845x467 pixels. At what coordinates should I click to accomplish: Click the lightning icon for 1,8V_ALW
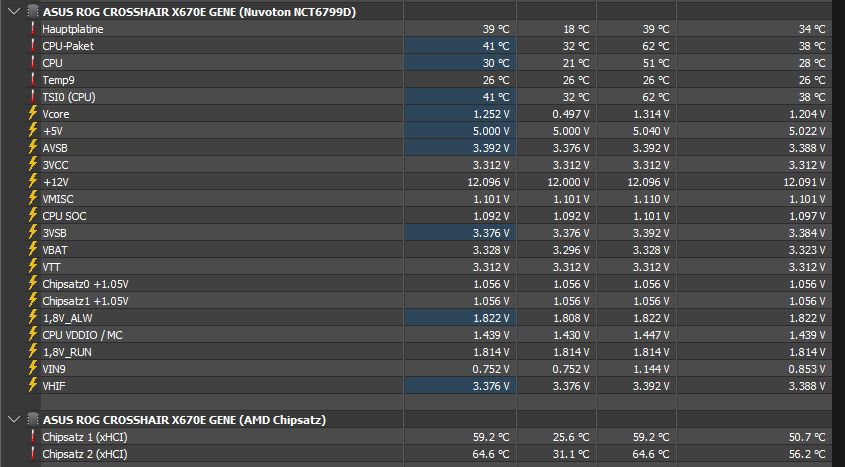point(33,318)
